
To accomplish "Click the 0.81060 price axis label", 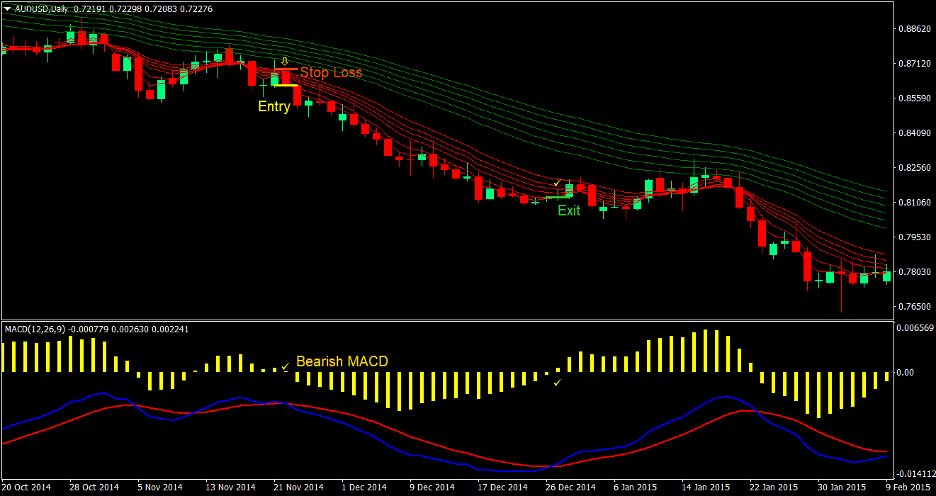I will coord(913,202).
